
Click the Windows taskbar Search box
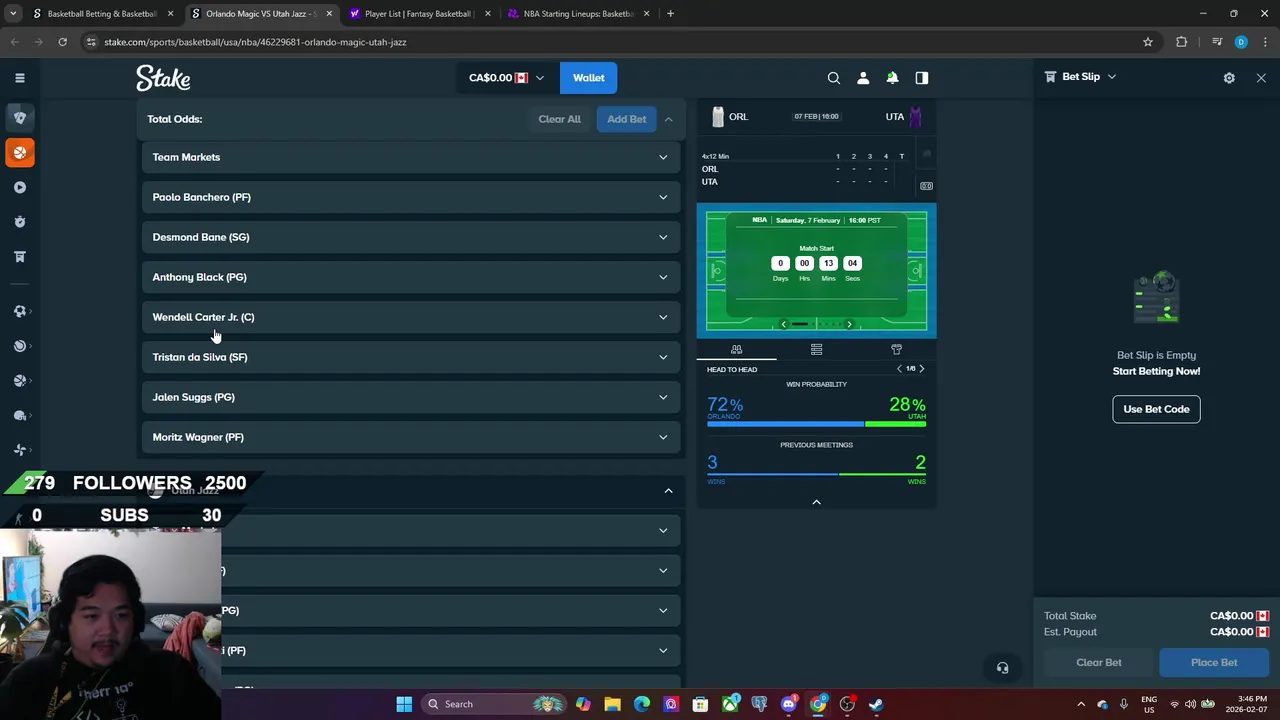click(494, 704)
